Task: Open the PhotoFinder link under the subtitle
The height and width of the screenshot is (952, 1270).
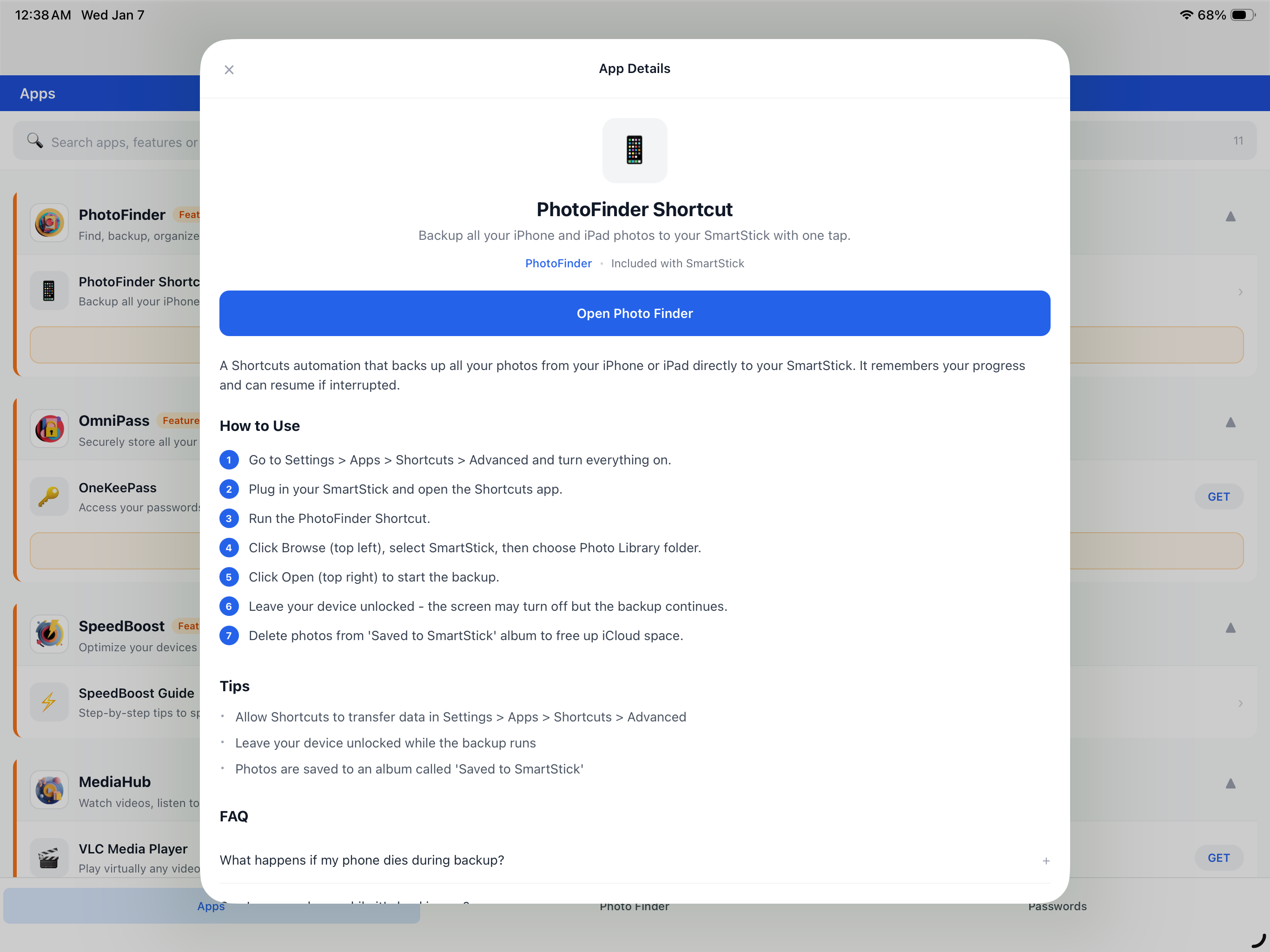Action: point(558,263)
